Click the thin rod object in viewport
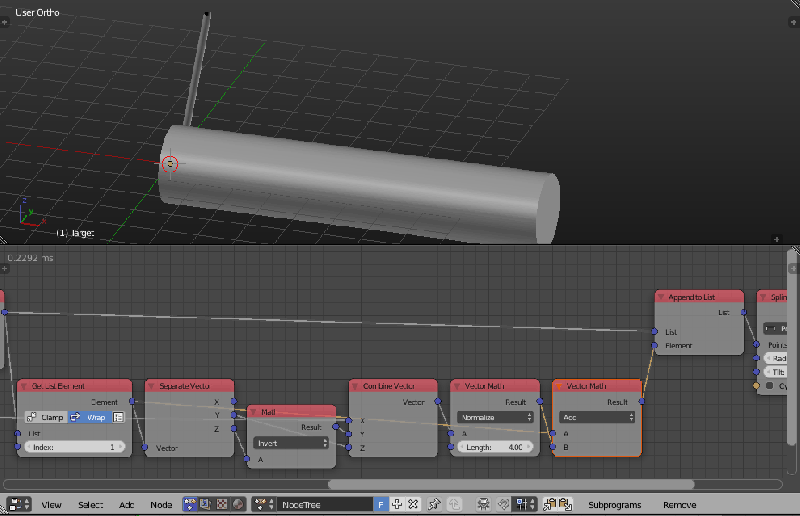The width and height of the screenshot is (800, 516). [197, 69]
